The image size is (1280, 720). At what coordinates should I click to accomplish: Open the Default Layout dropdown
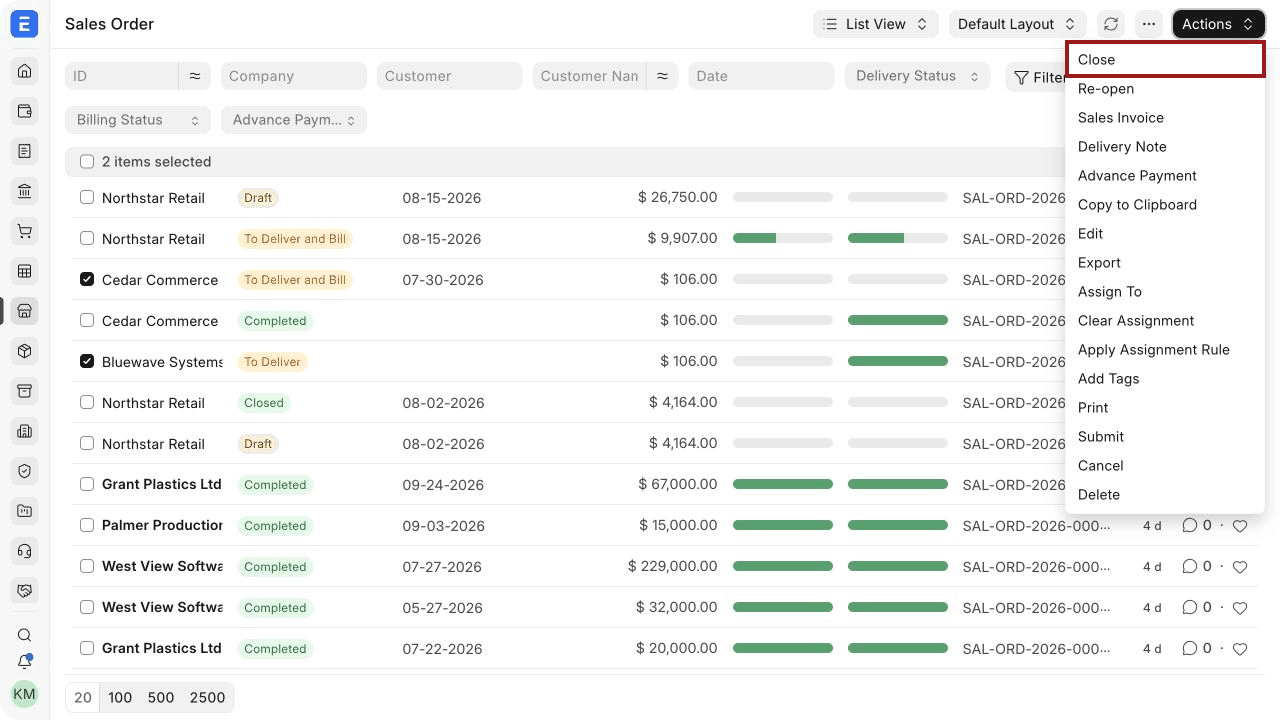1018,24
